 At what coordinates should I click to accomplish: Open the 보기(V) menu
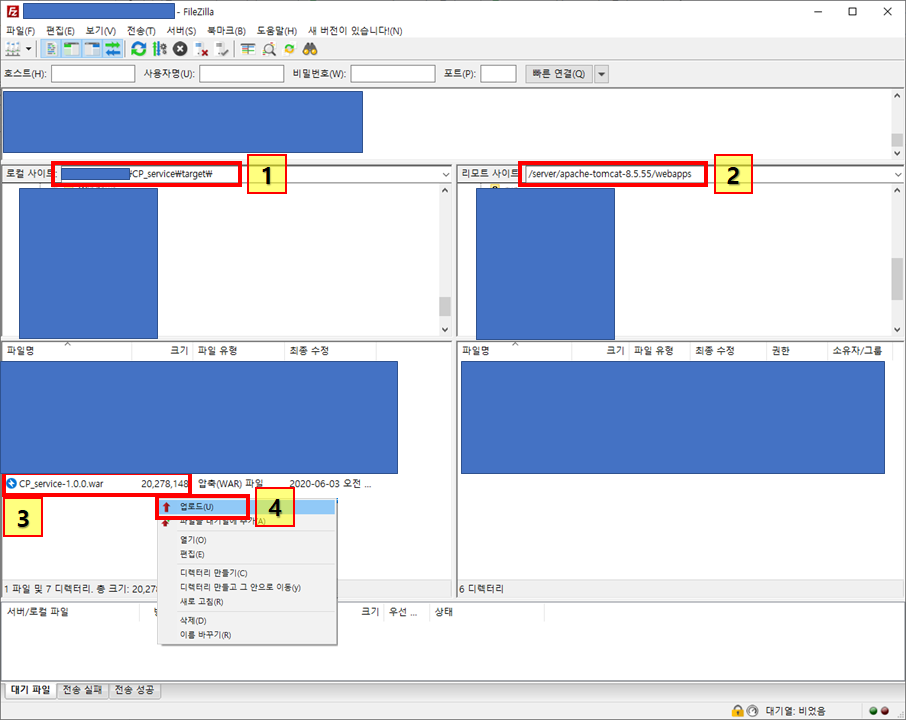point(101,31)
